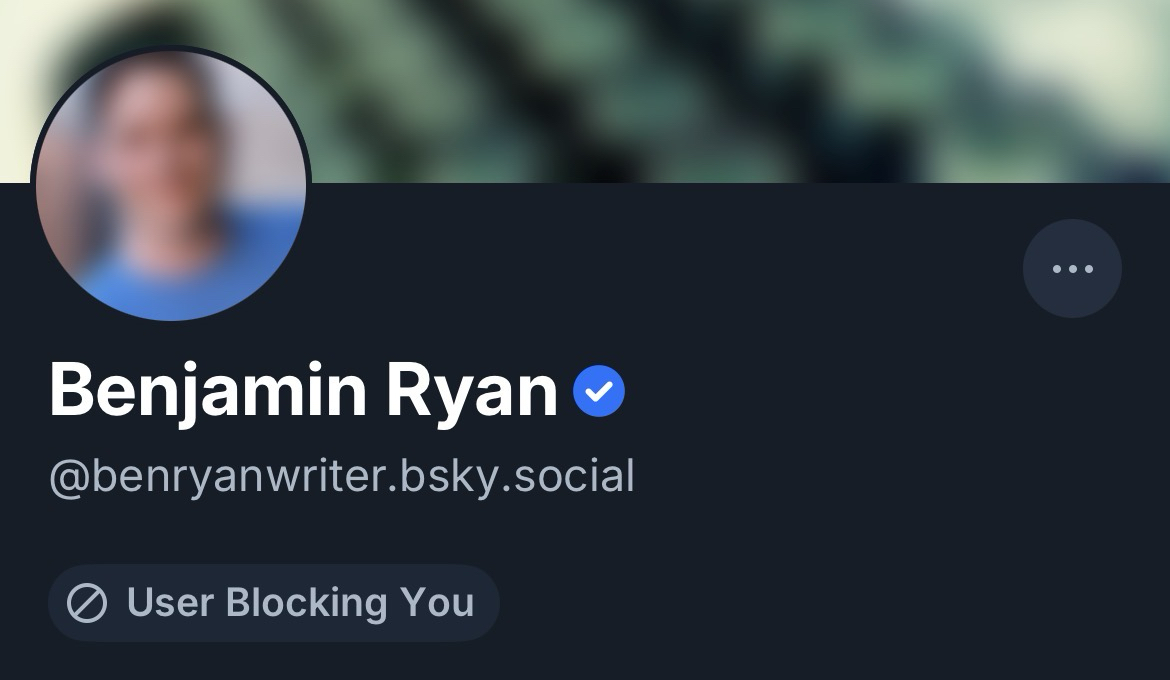Click the "User Blocking You" label
The image size is (1170, 680).
[x=300, y=603]
